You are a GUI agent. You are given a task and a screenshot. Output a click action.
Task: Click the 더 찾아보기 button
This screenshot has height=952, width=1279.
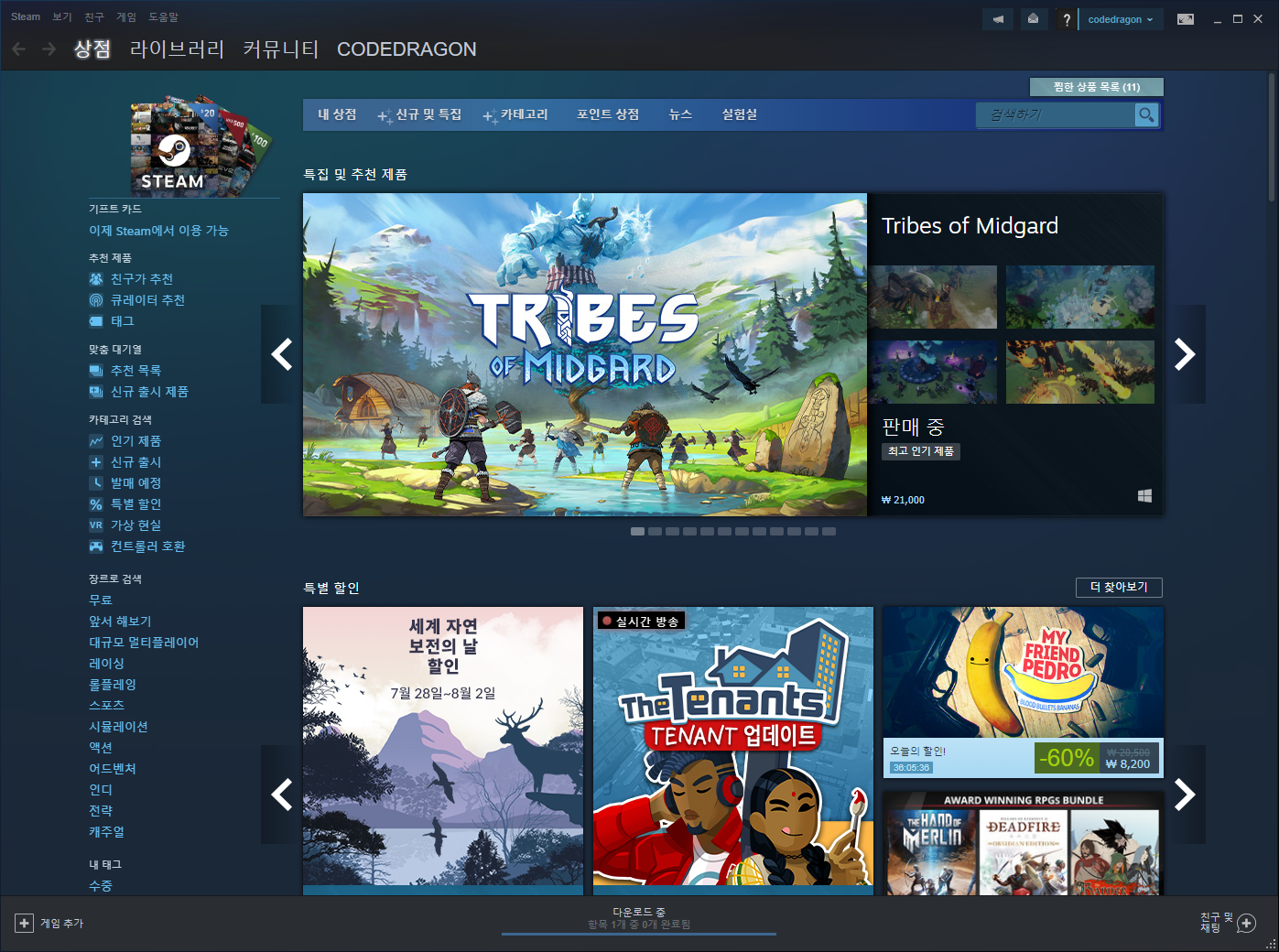click(1119, 587)
